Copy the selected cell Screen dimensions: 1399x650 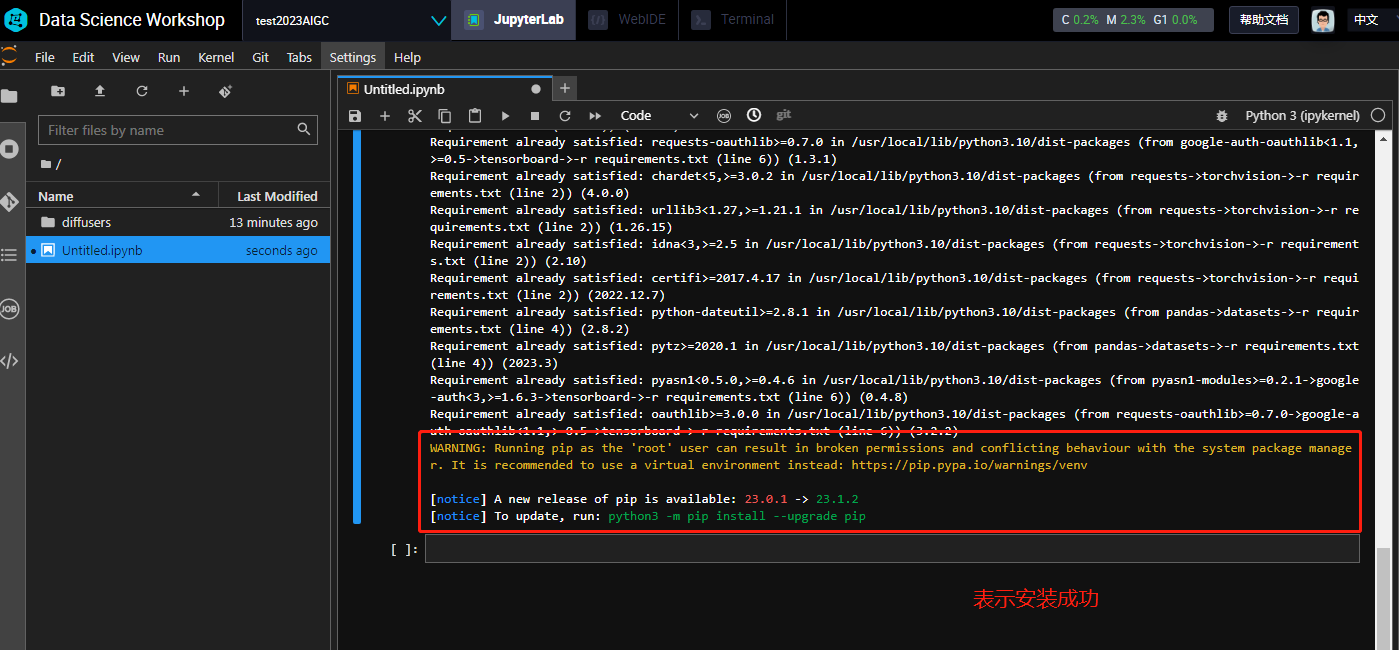(x=444, y=115)
